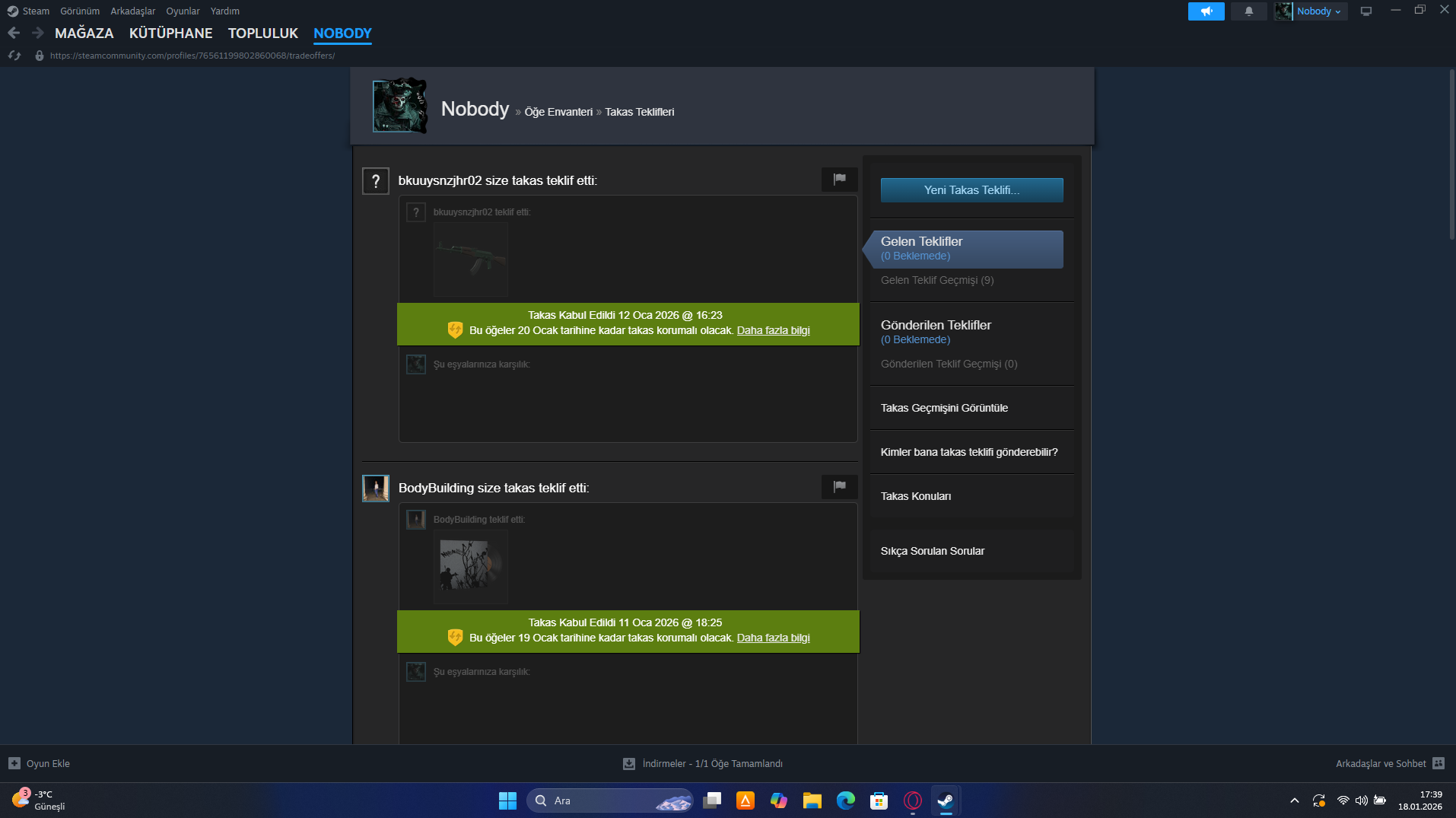Click the Oyun Ekle label
Image resolution: width=1456 pixels, height=818 pixels.
[x=48, y=763]
